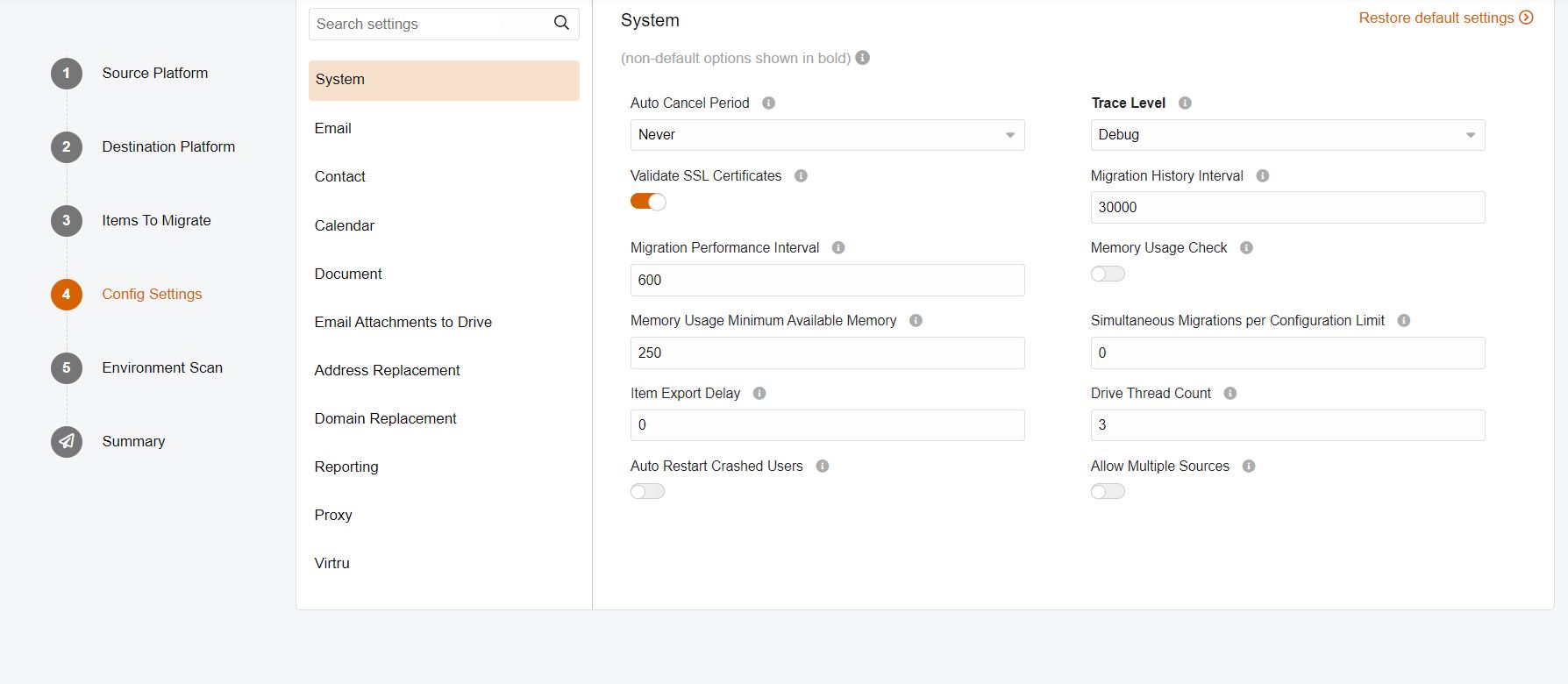
Task: Click the search magnifier icon
Action: (x=561, y=24)
